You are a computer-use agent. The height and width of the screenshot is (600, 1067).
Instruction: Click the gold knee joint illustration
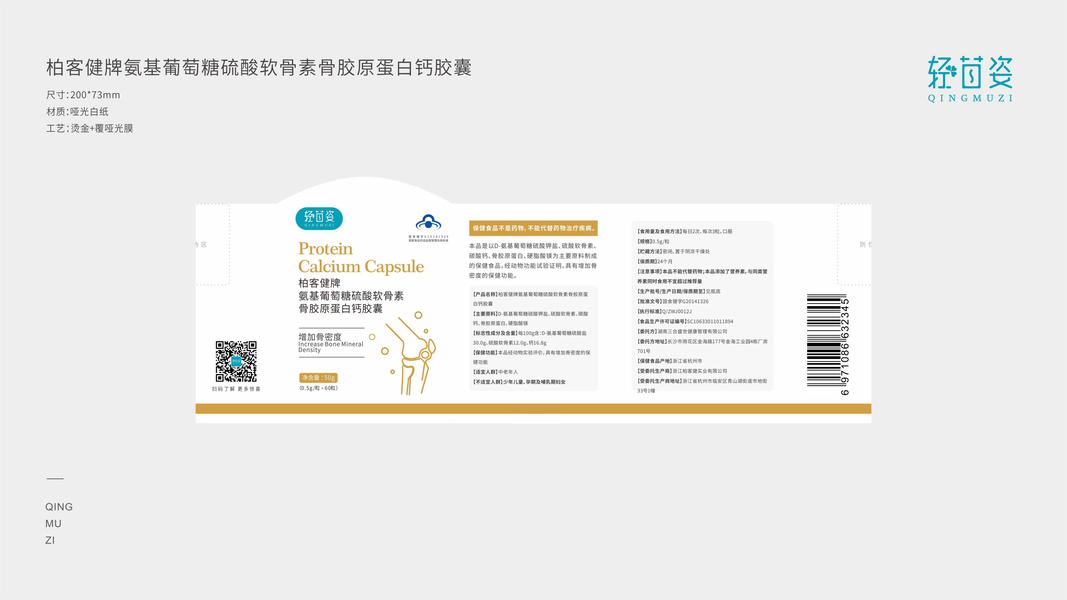pos(410,355)
